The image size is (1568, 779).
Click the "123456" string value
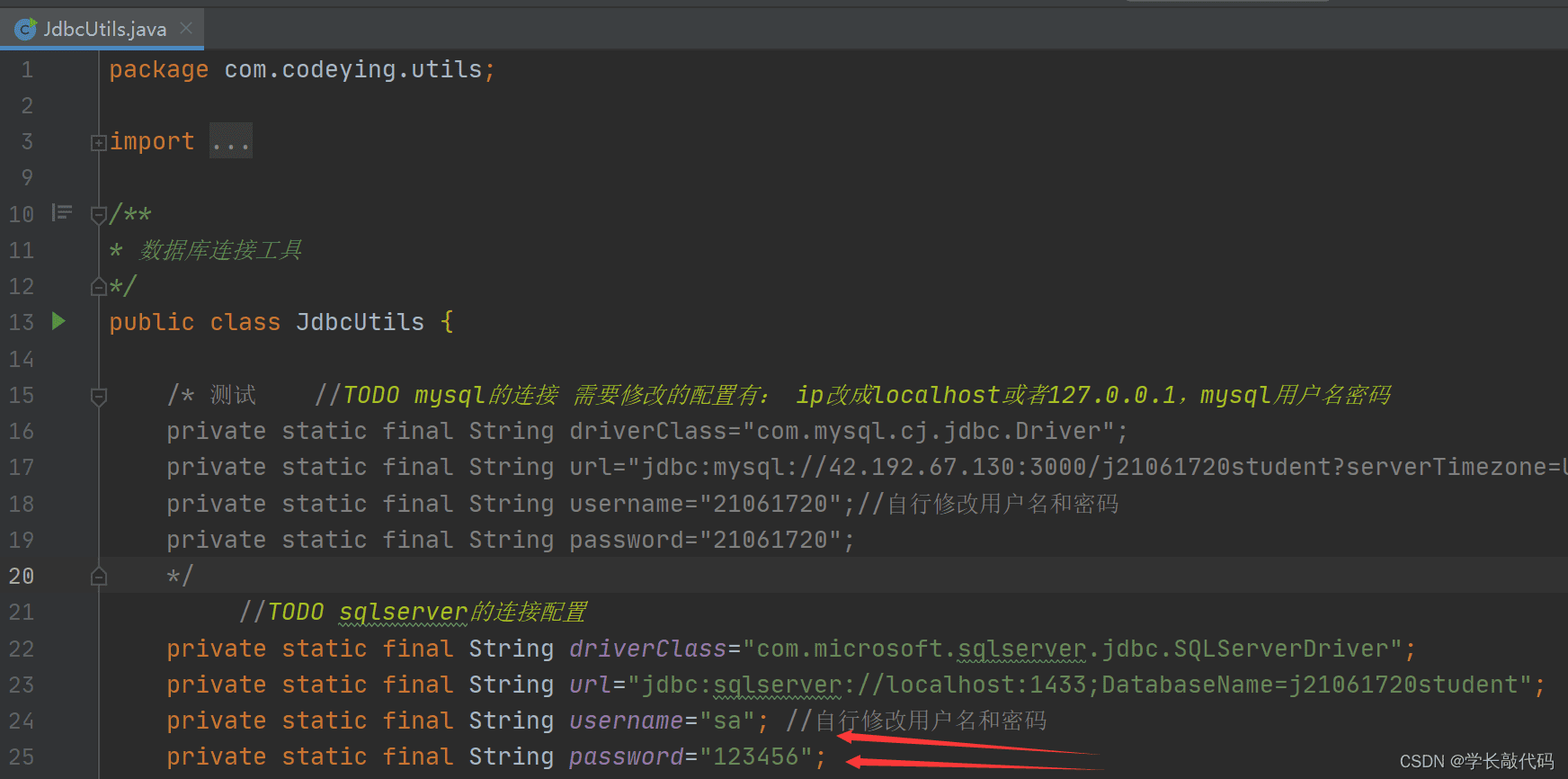click(756, 757)
